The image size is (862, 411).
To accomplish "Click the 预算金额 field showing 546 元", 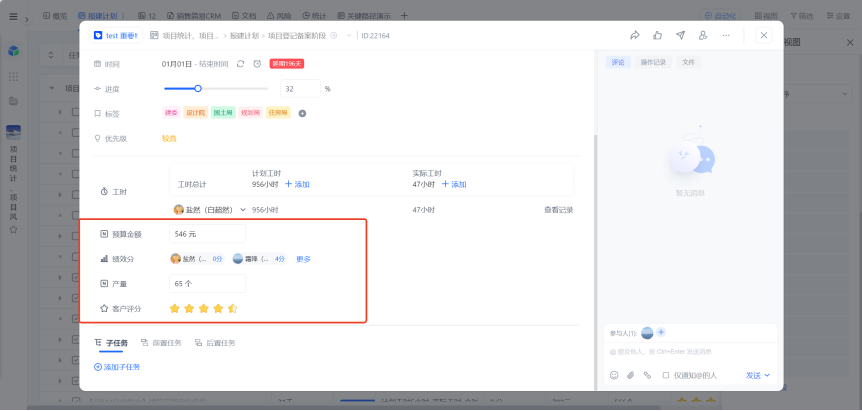I will (207, 234).
